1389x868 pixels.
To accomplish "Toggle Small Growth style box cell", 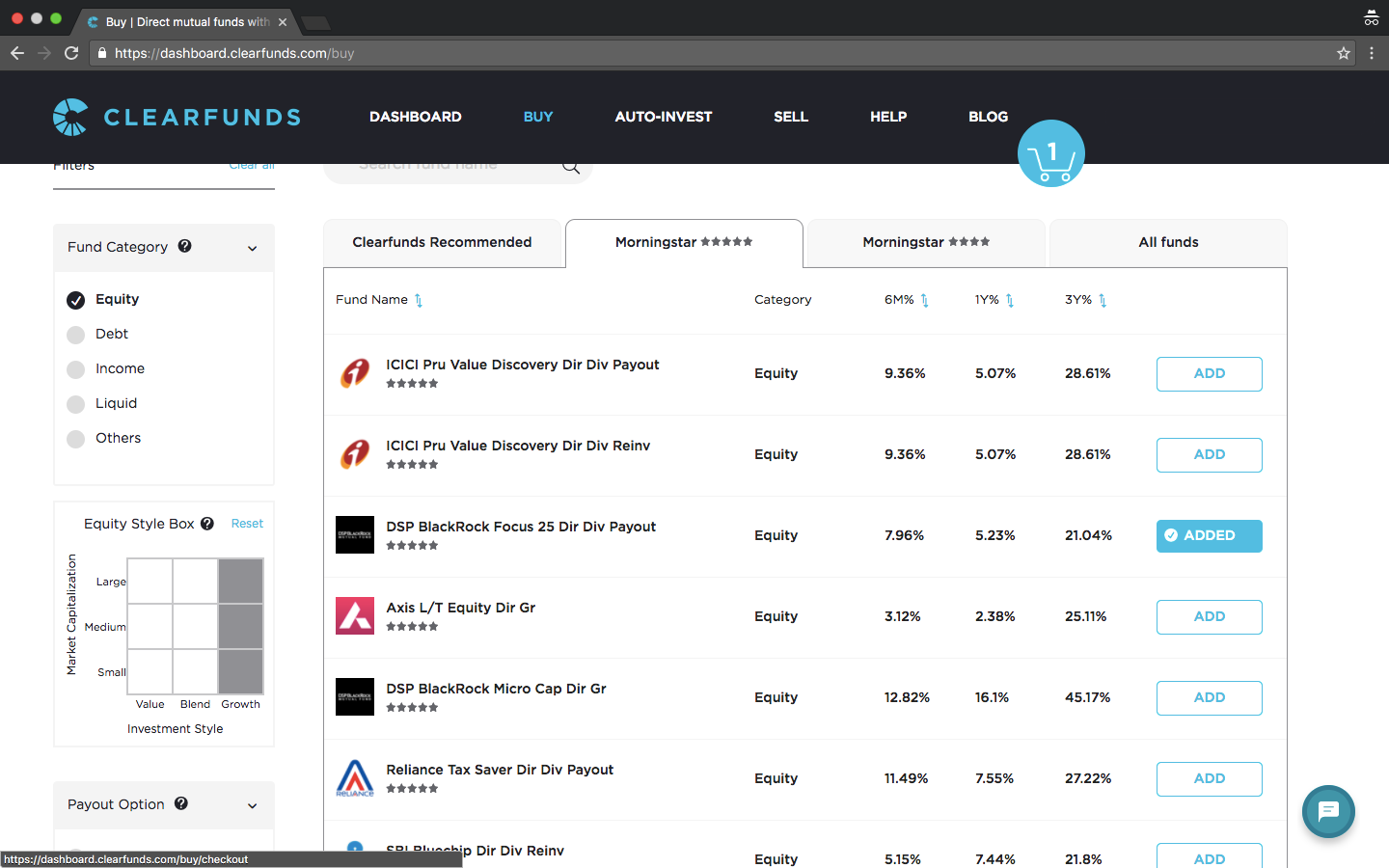I will click(241, 671).
